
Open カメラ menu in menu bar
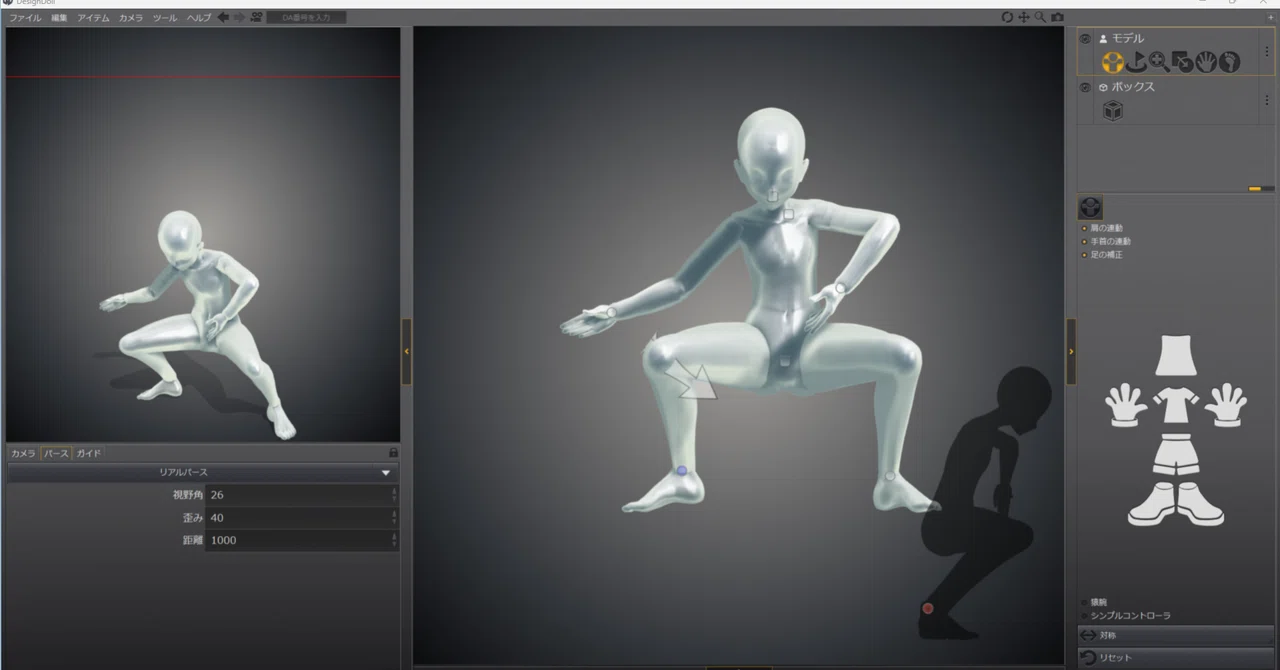click(130, 18)
